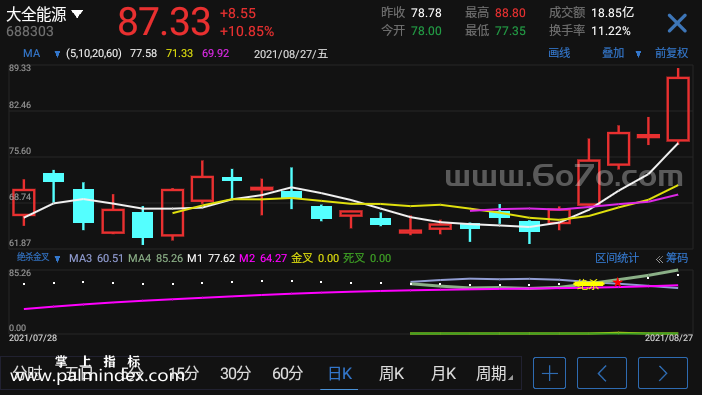Close the chart with the blue X
The height and width of the screenshot is (395, 702).
point(676,23)
